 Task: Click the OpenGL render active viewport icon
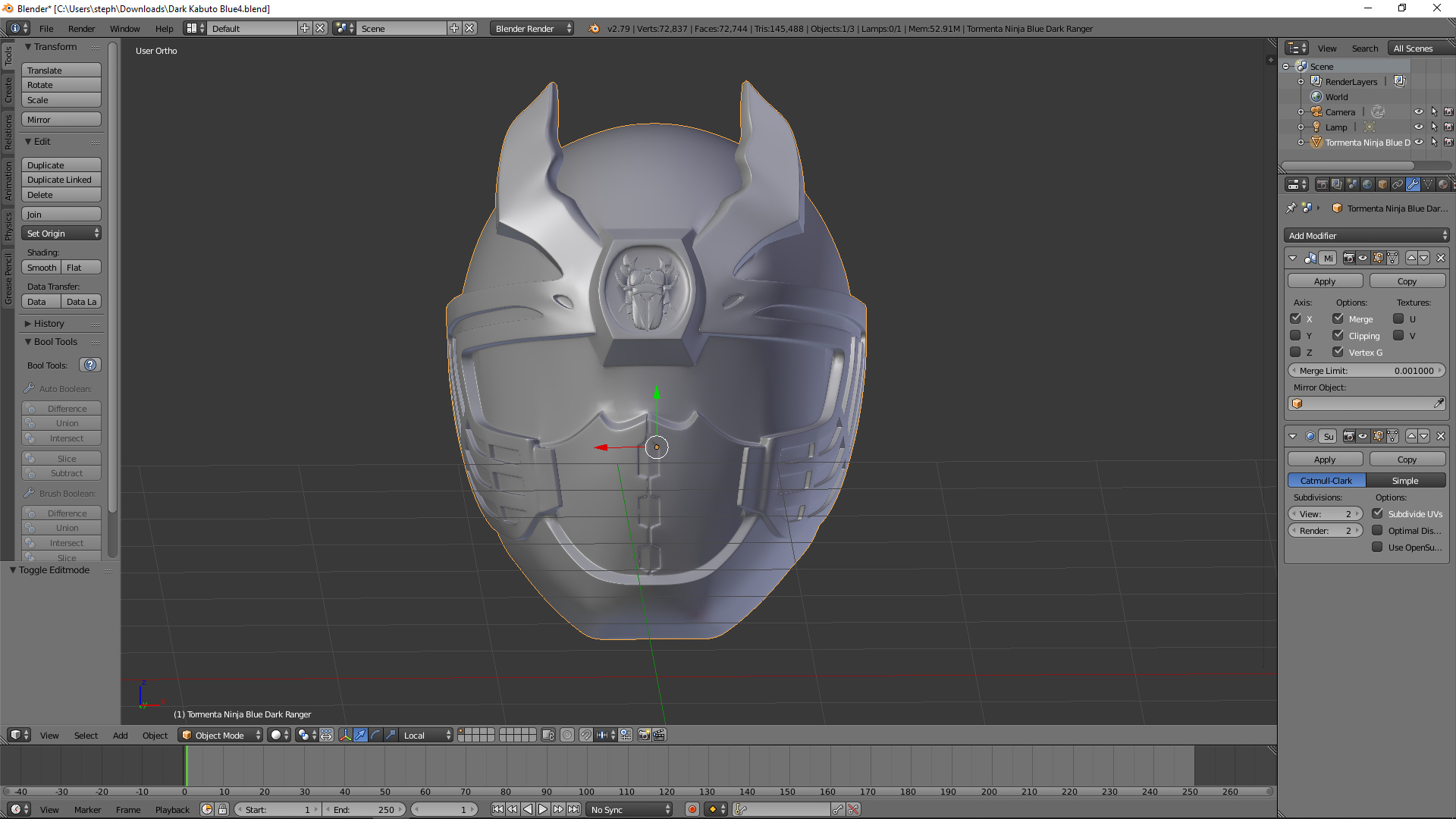pyautogui.click(x=644, y=735)
